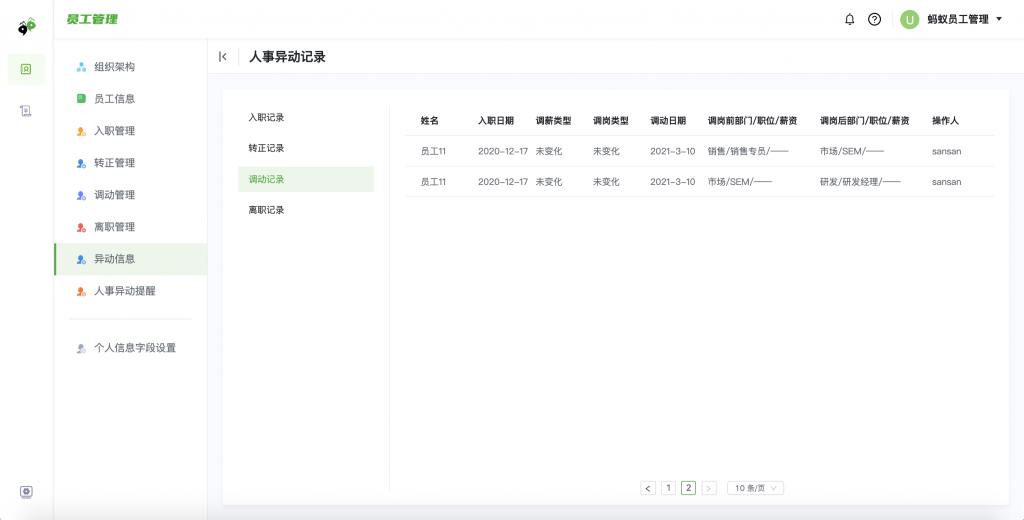
Task: Select the 转正记录 tab
Action: pyautogui.click(x=266, y=148)
